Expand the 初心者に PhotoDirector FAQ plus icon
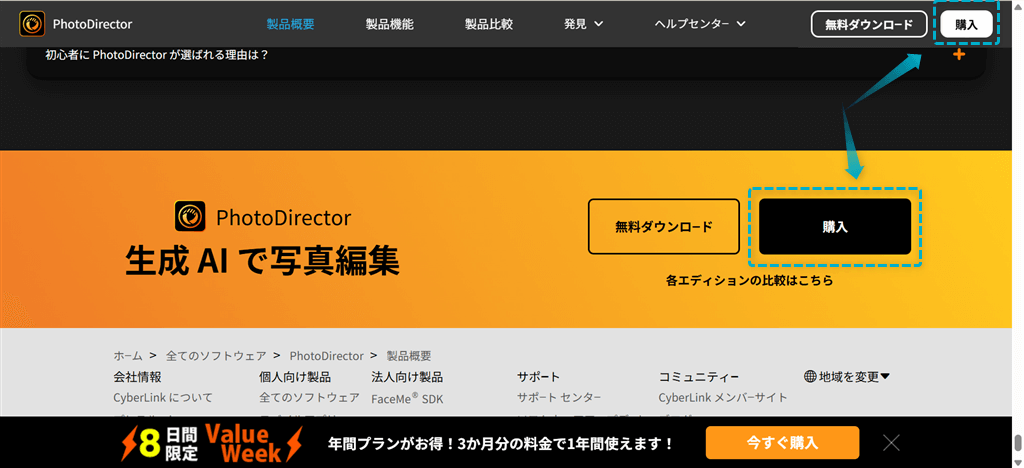 point(959,55)
